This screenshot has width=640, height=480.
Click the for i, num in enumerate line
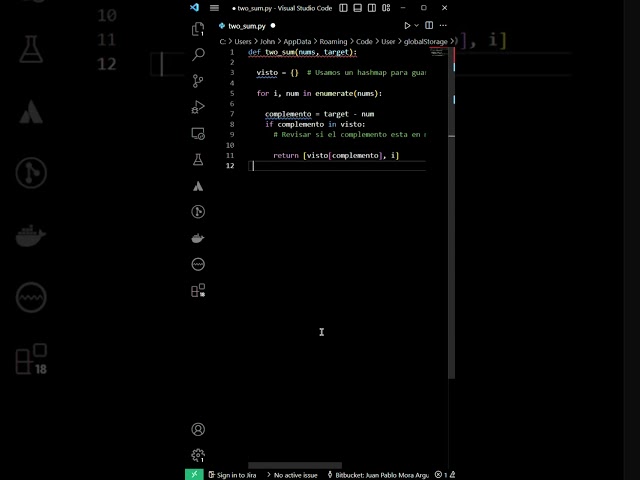coord(319,93)
